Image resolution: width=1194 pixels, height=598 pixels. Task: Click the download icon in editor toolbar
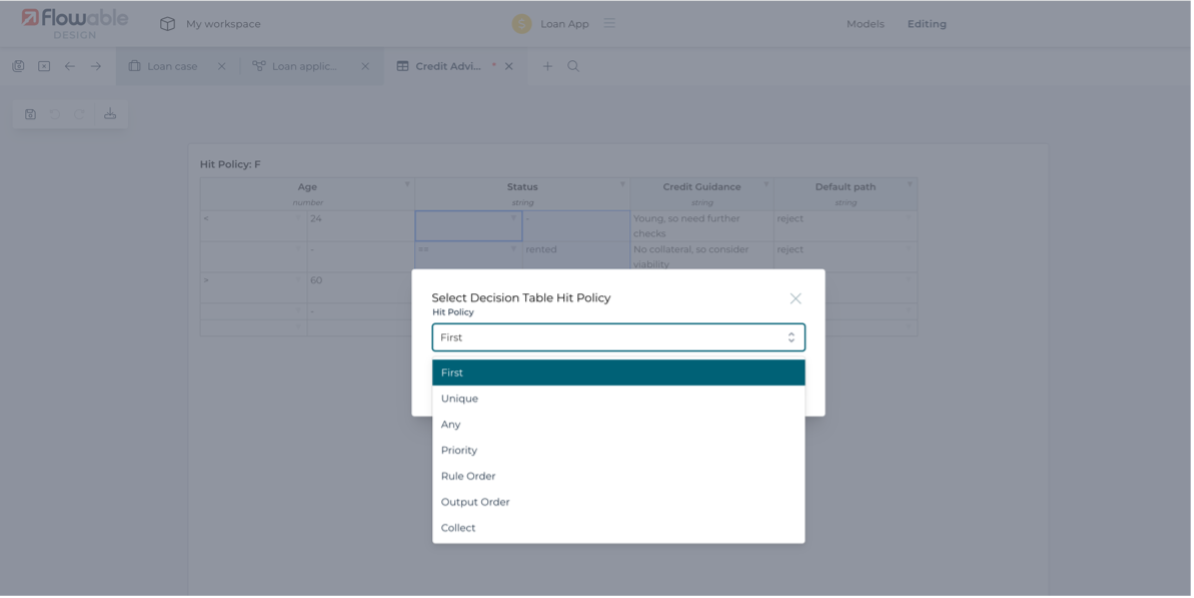click(110, 114)
